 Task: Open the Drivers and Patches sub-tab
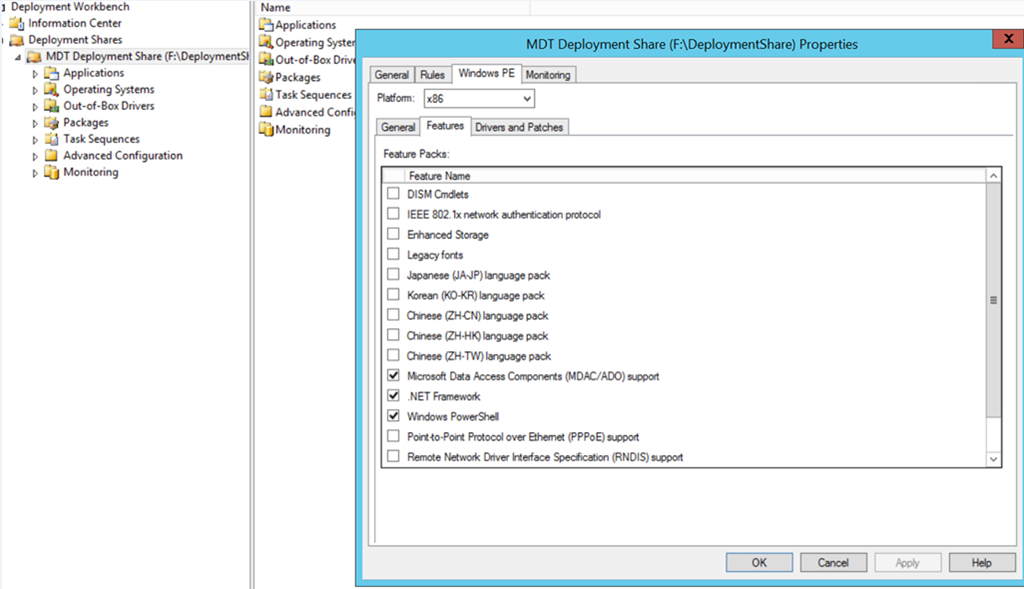(x=519, y=127)
